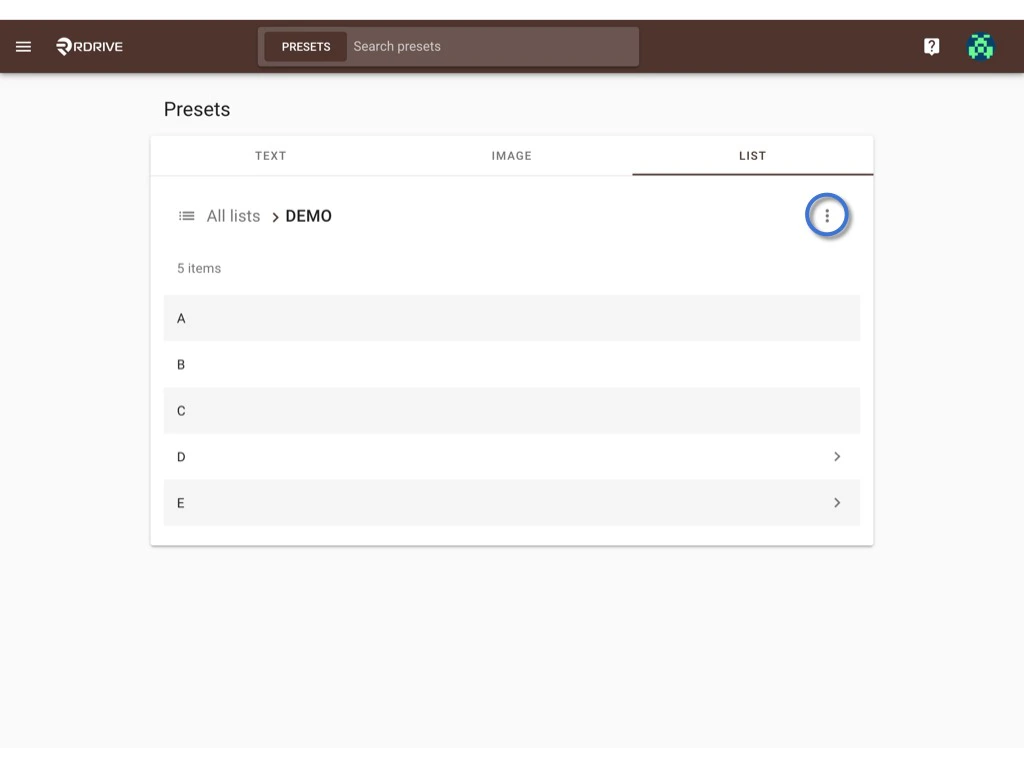Open the hamburger navigation menu
This screenshot has height=768, width=1024.
pos(23,46)
